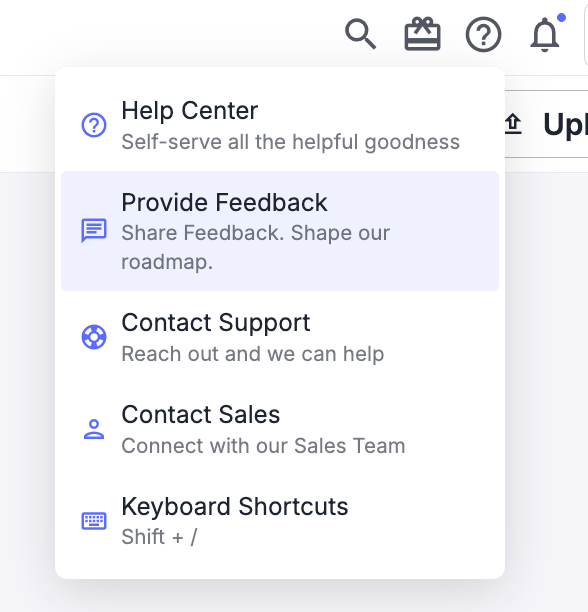Screen dimensions: 588x612
Task: Click the upload arrow icon
Action: [513, 124]
